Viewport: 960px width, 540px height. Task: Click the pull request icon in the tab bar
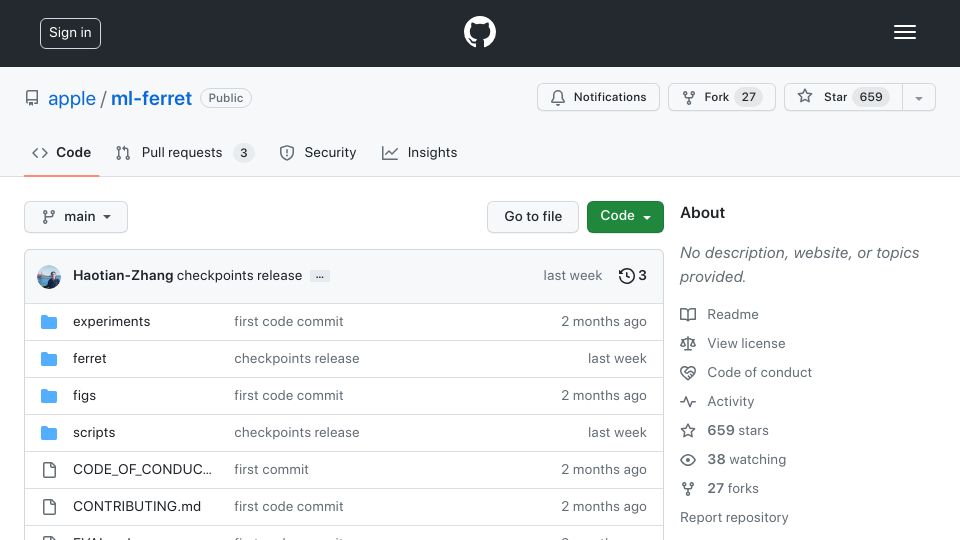123,153
